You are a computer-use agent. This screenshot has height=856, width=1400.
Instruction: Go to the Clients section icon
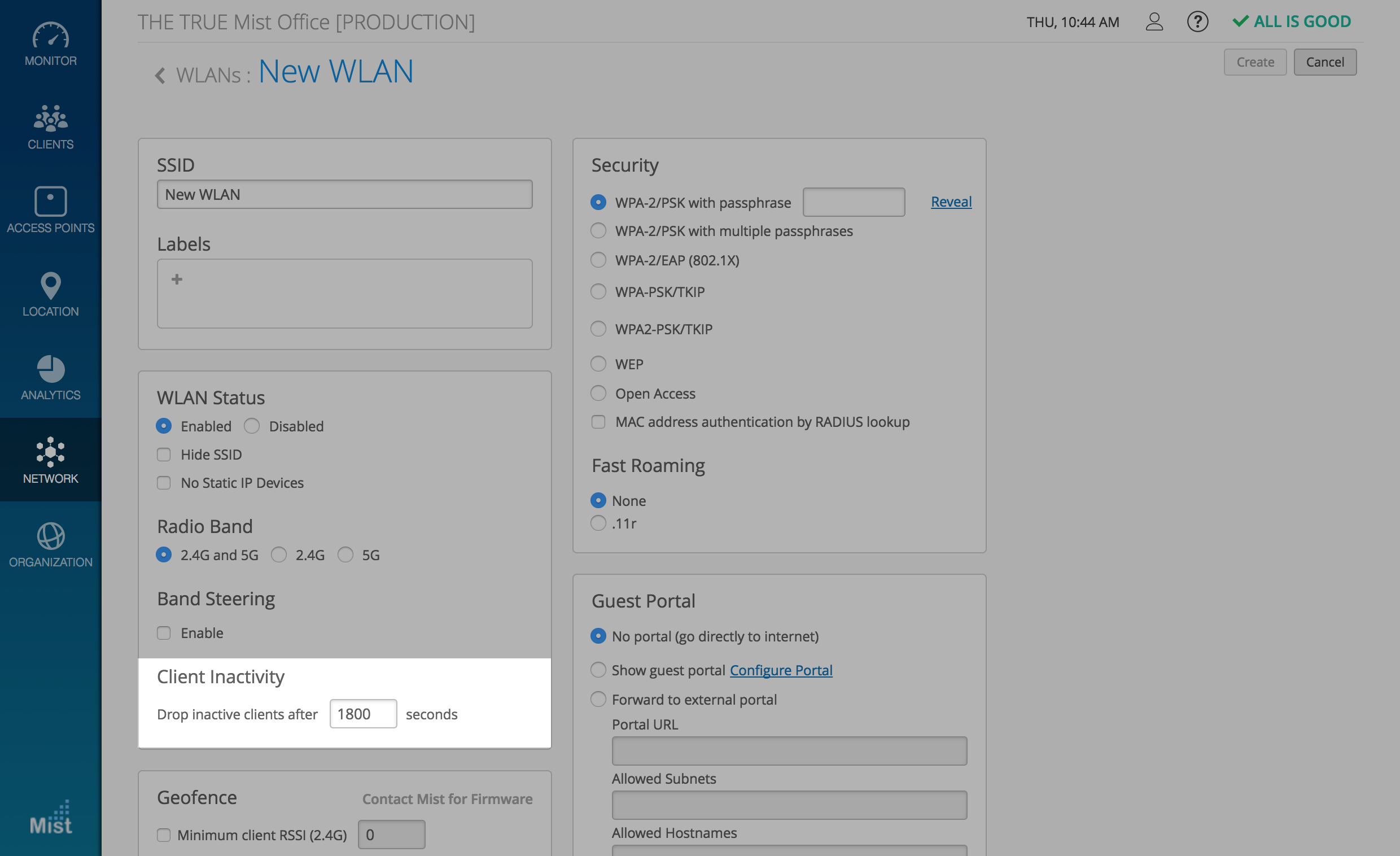(51, 119)
